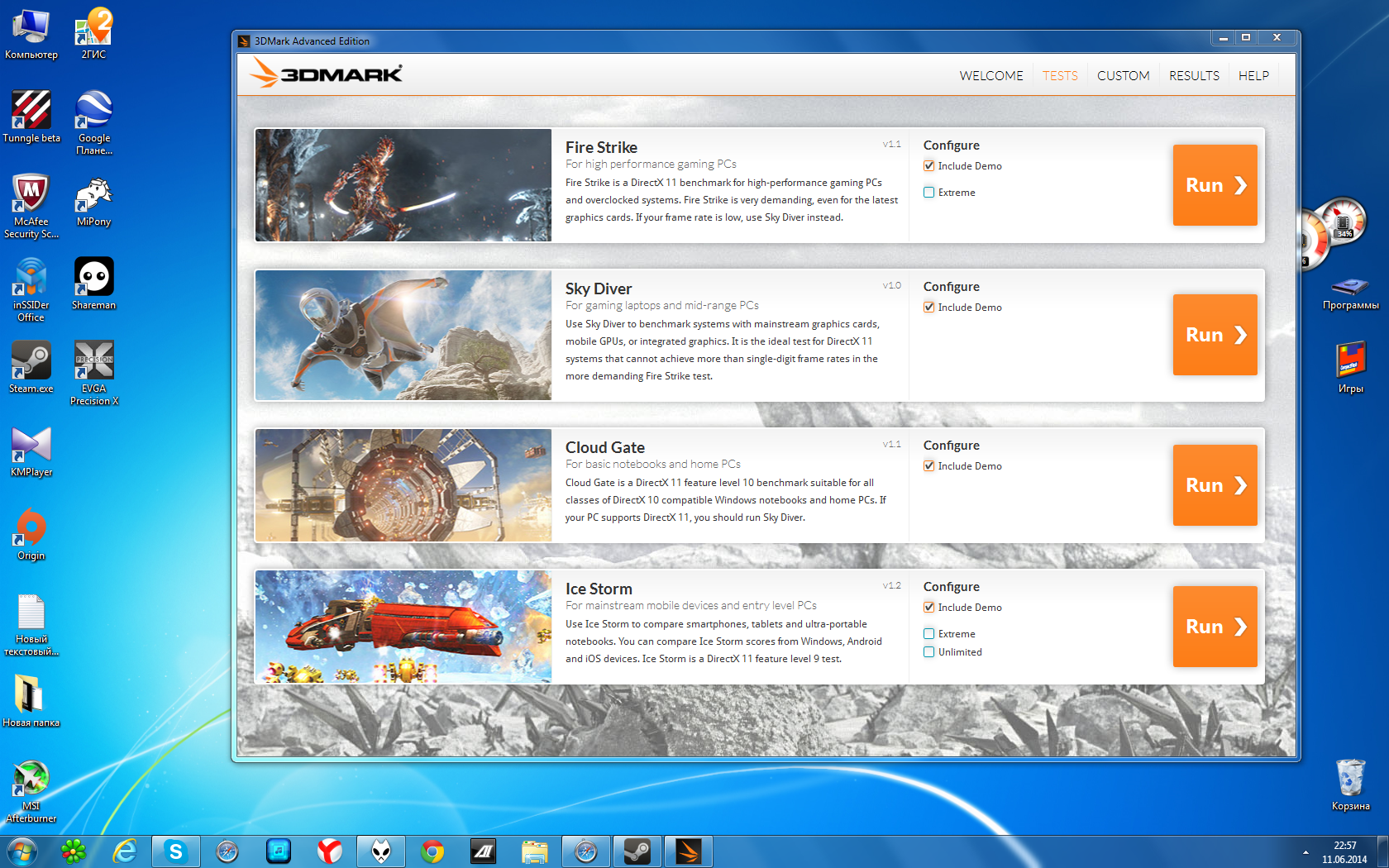Open the Windows Start menu
This screenshot has height=868, width=1389.
[x=21, y=851]
